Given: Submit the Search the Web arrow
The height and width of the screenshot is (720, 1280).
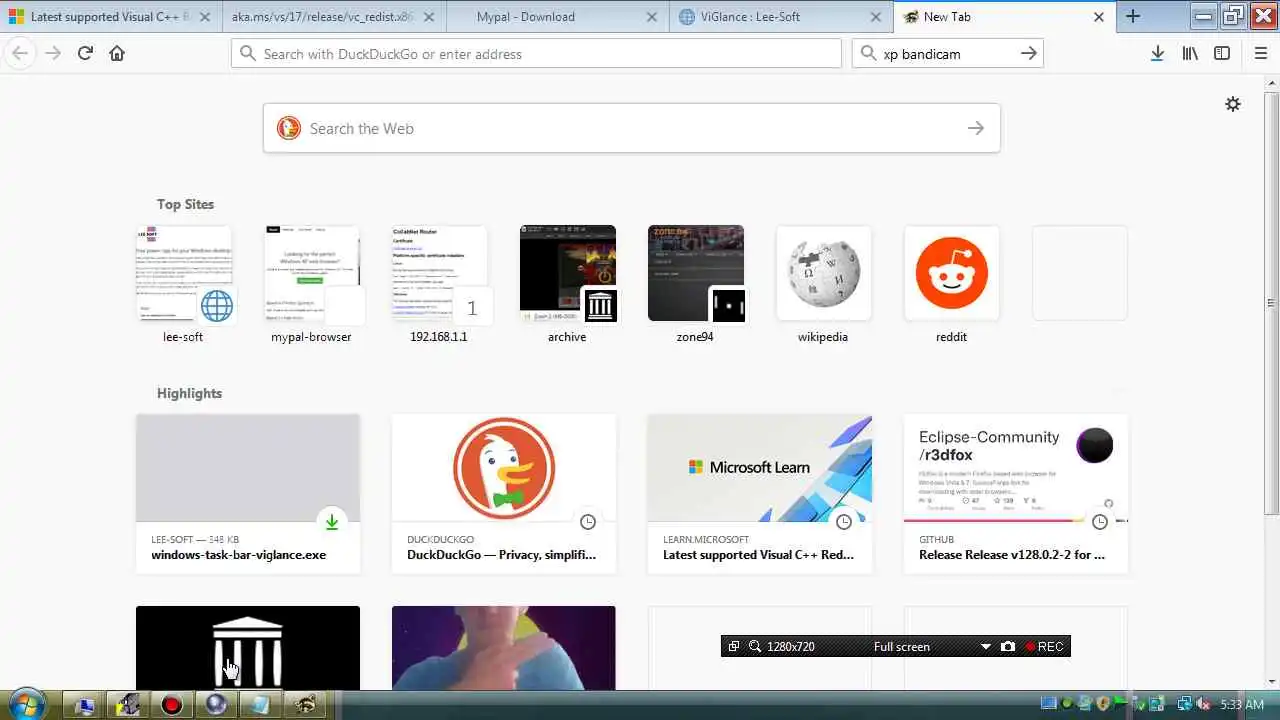Looking at the screenshot, I should tap(976, 128).
